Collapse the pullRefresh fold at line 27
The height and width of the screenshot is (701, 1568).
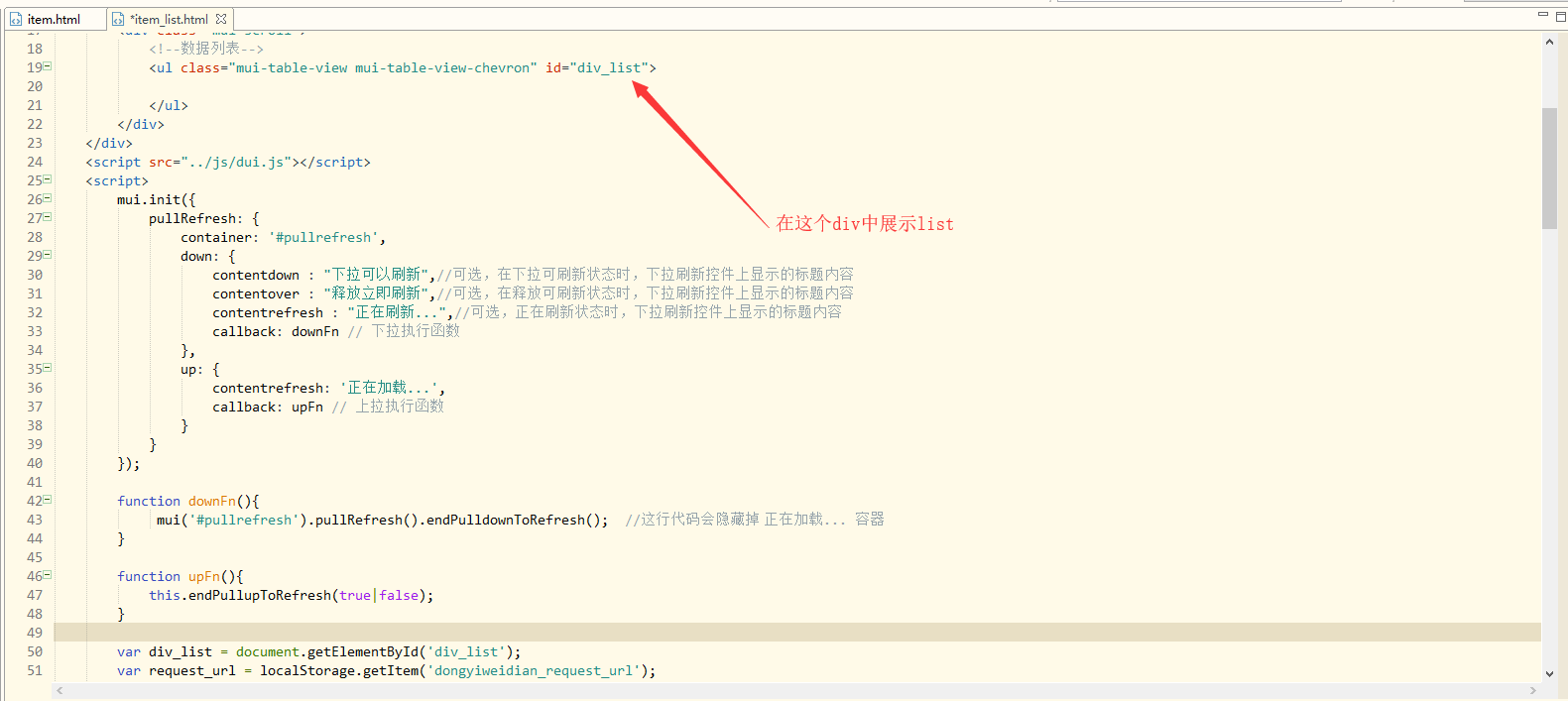[x=48, y=217]
